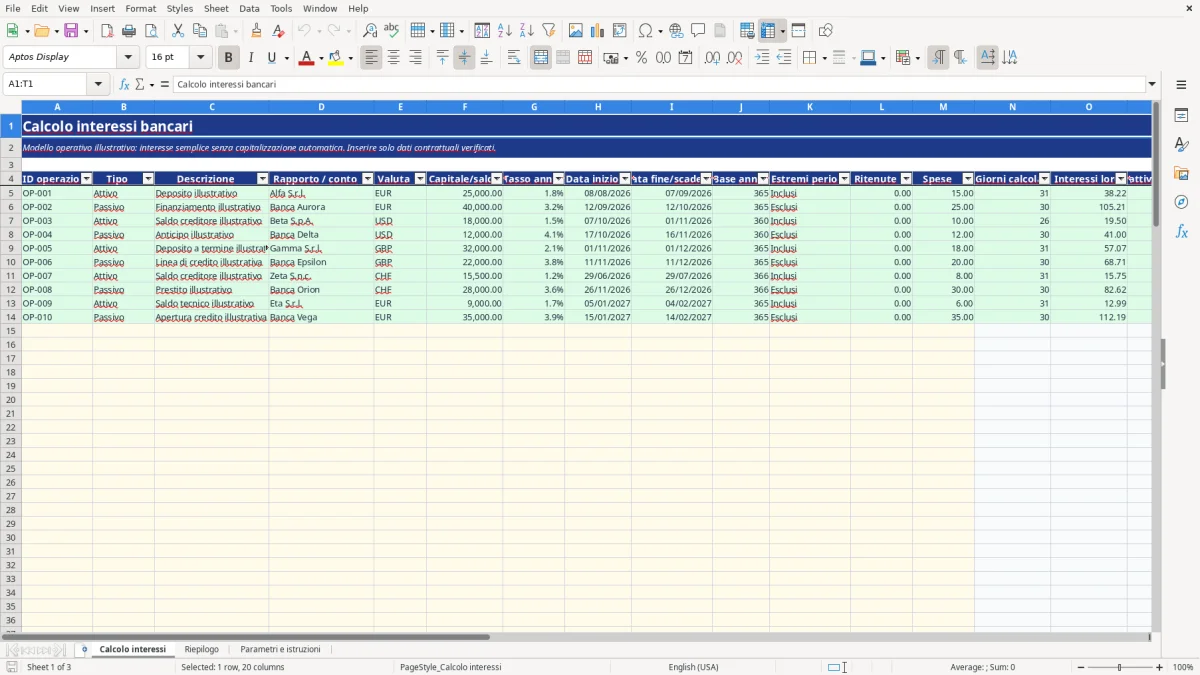Clone formatting with paintbrush icon
The height and width of the screenshot is (675, 1200).
pos(256,31)
